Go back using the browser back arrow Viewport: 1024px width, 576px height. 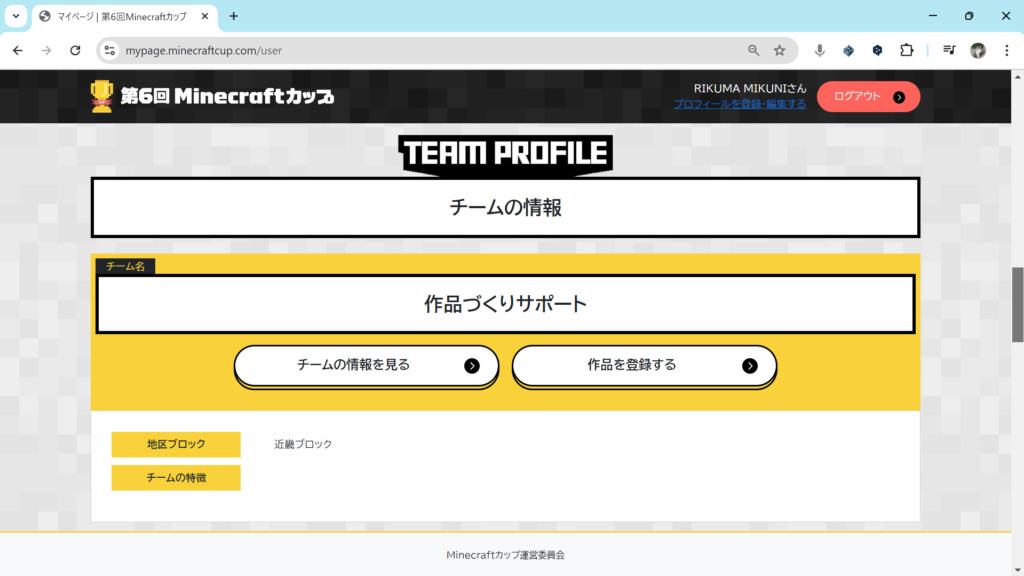click(18, 51)
